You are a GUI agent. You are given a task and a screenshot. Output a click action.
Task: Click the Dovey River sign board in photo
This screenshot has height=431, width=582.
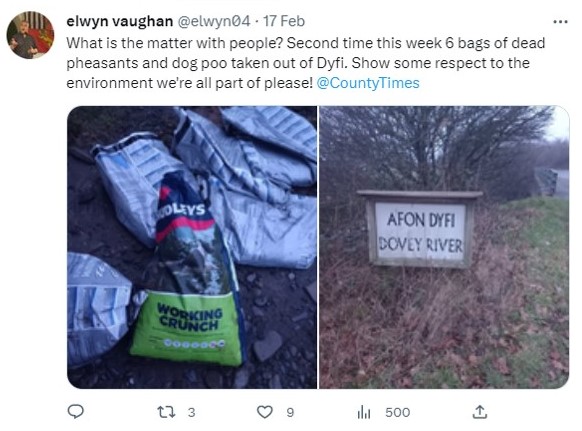(x=420, y=229)
